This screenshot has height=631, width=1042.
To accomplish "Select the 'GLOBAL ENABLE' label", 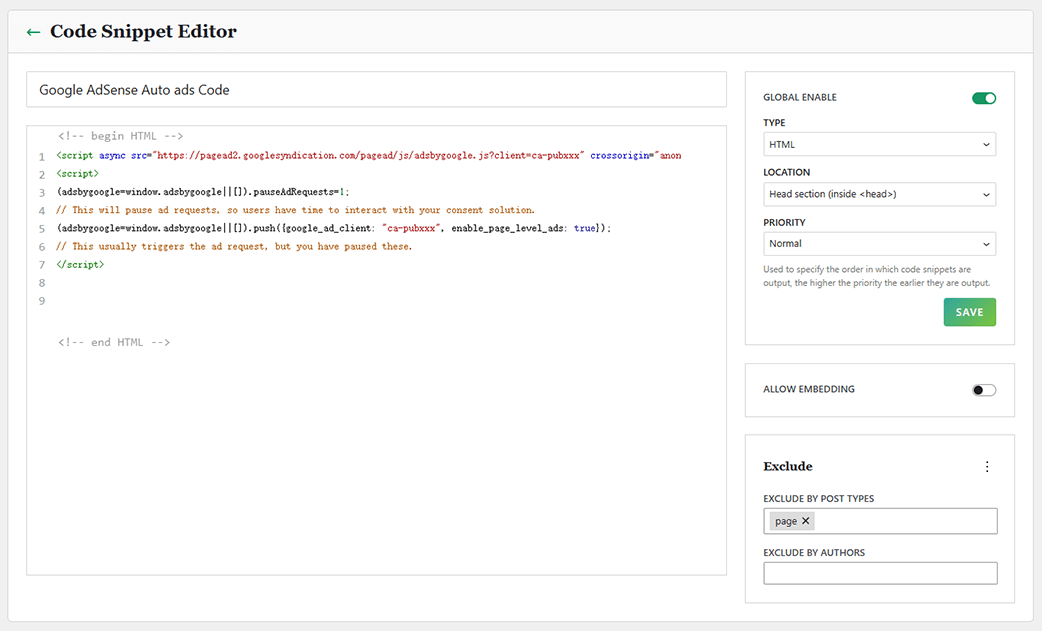I will click(799, 97).
